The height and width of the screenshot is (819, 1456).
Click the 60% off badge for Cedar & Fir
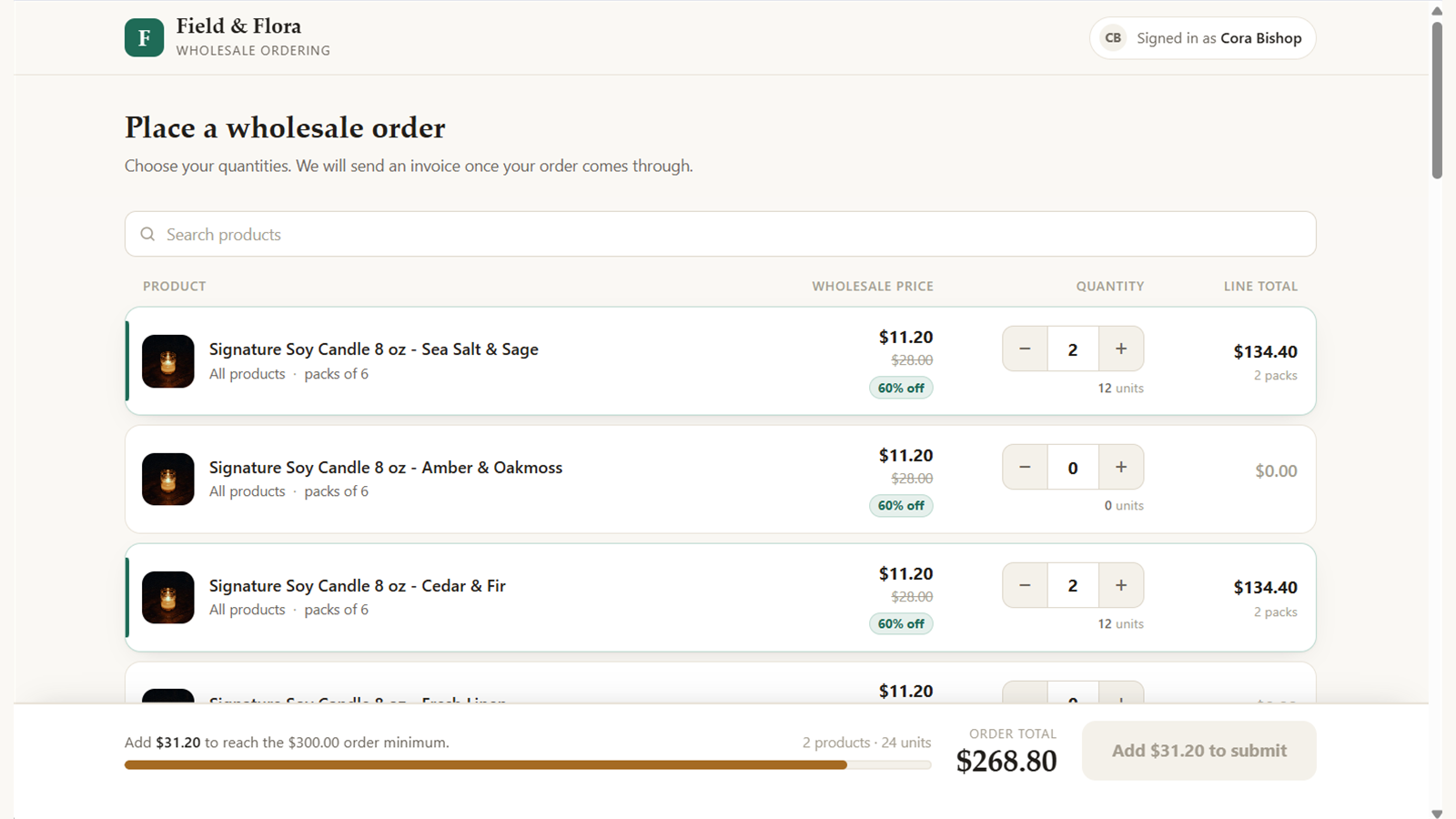(x=901, y=623)
